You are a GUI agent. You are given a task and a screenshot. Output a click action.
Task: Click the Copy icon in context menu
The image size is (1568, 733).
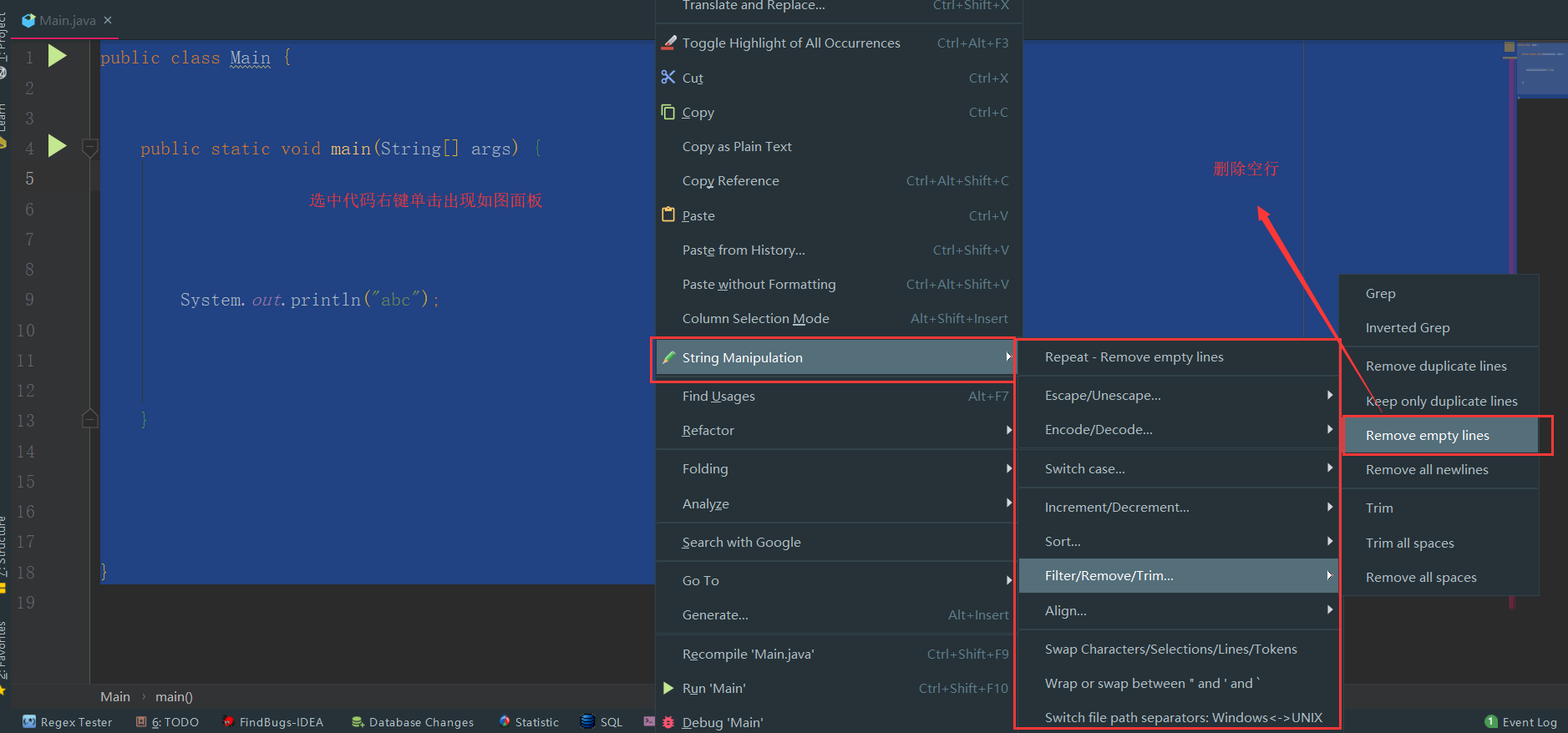[x=668, y=112]
